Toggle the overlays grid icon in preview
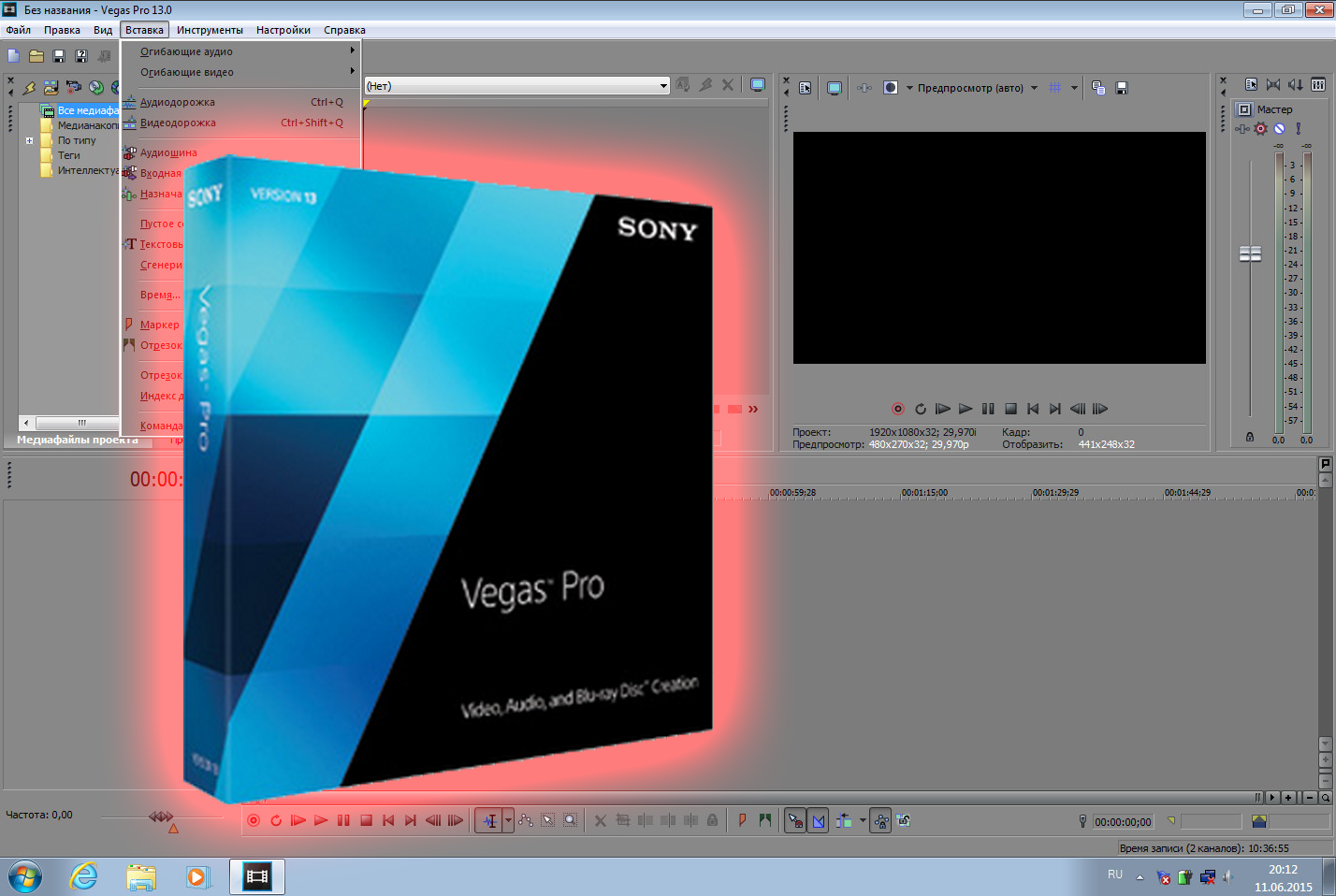The height and width of the screenshot is (896, 1336). coord(1055,88)
